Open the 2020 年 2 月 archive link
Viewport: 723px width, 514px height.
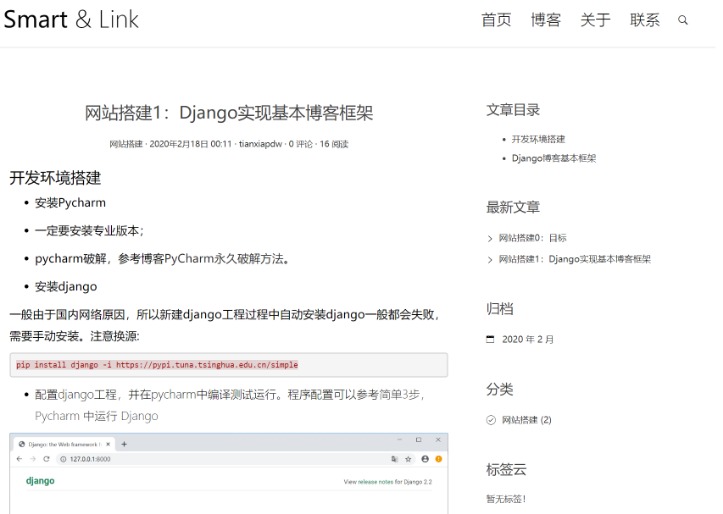(x=527, y=339)
